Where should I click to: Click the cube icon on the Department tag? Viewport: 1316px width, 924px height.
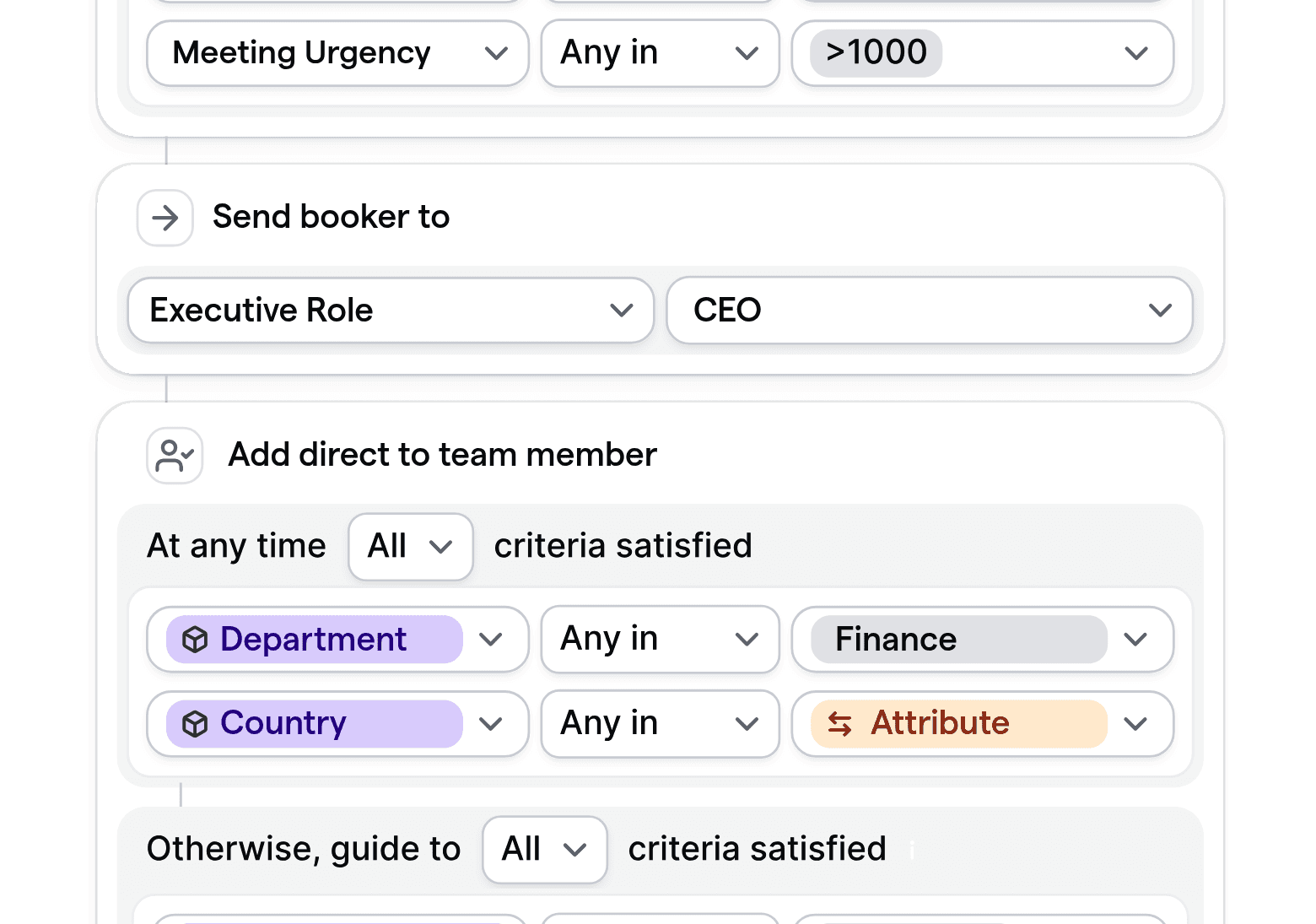(x=196, y=640)
